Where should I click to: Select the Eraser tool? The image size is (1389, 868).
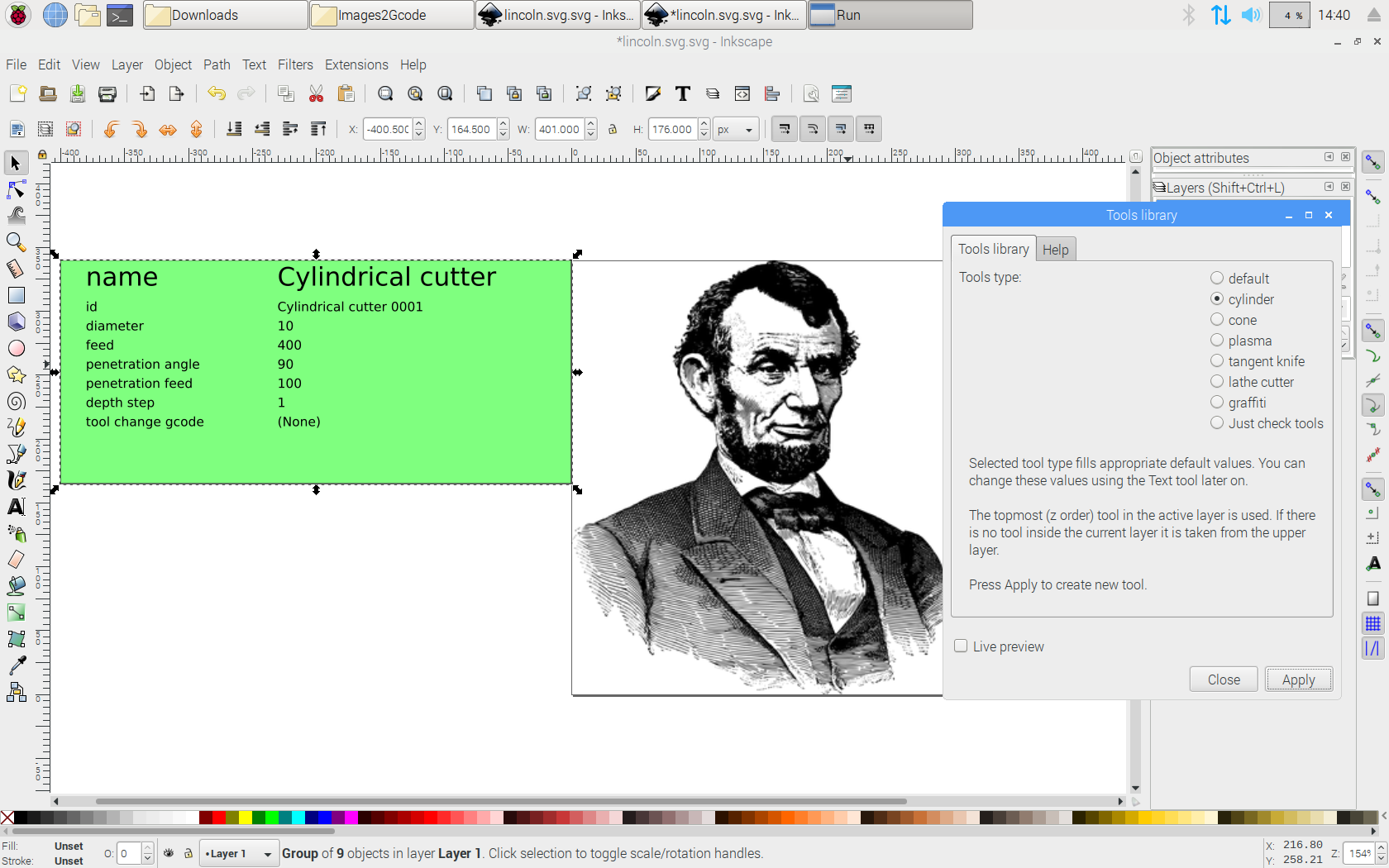16,560
